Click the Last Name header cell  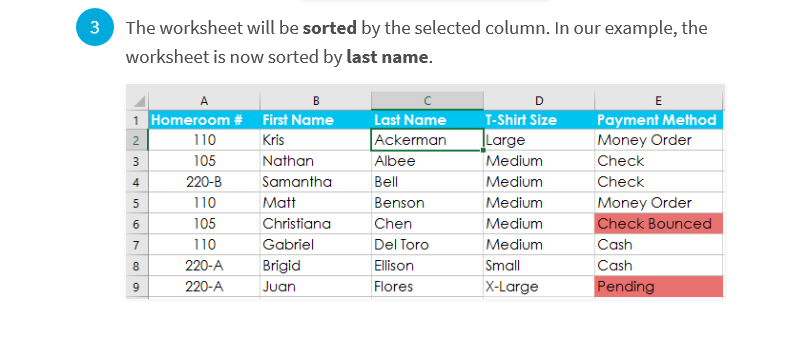pos(427,120)
